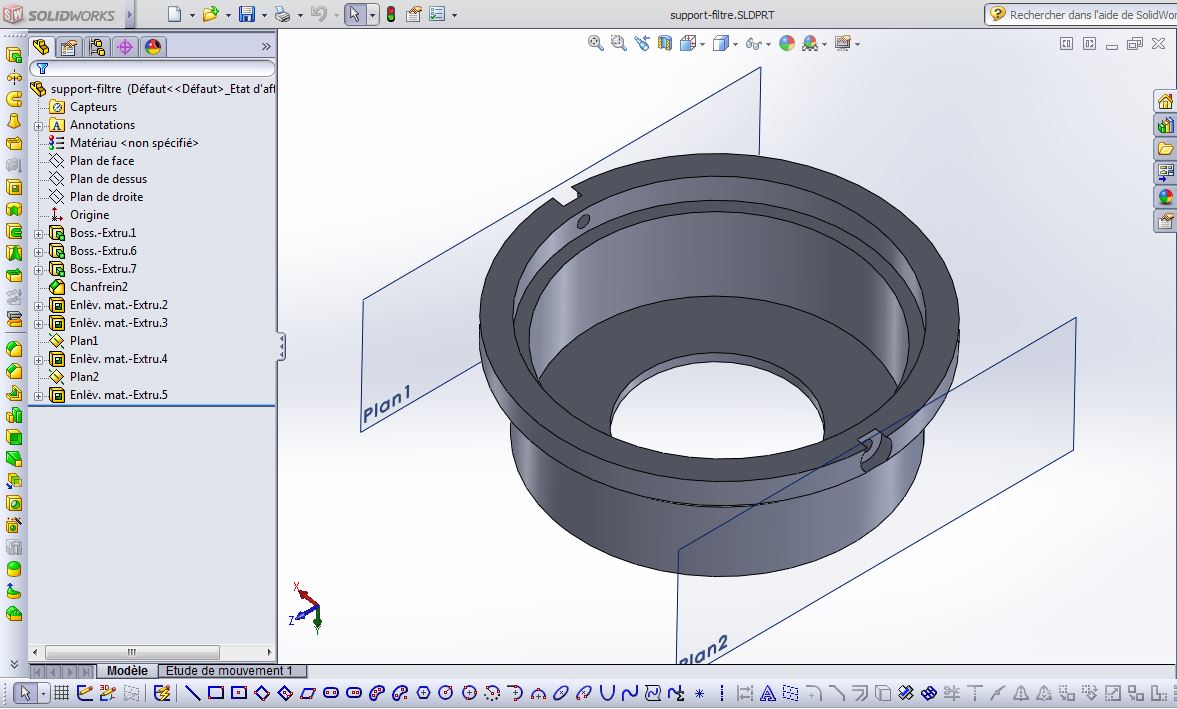Open the Appearances task pane sphere icon
This screenshot has width=1177, height=709.
1165,197
